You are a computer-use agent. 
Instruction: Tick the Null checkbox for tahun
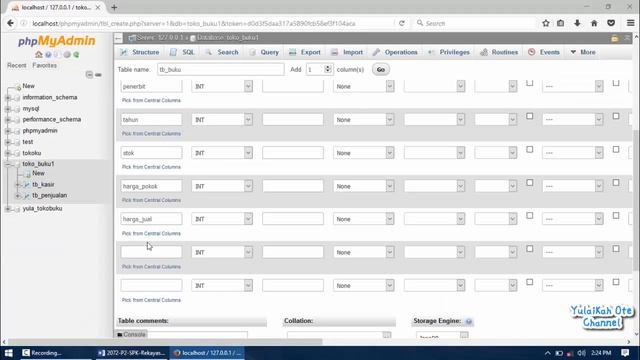pos(529,116)
